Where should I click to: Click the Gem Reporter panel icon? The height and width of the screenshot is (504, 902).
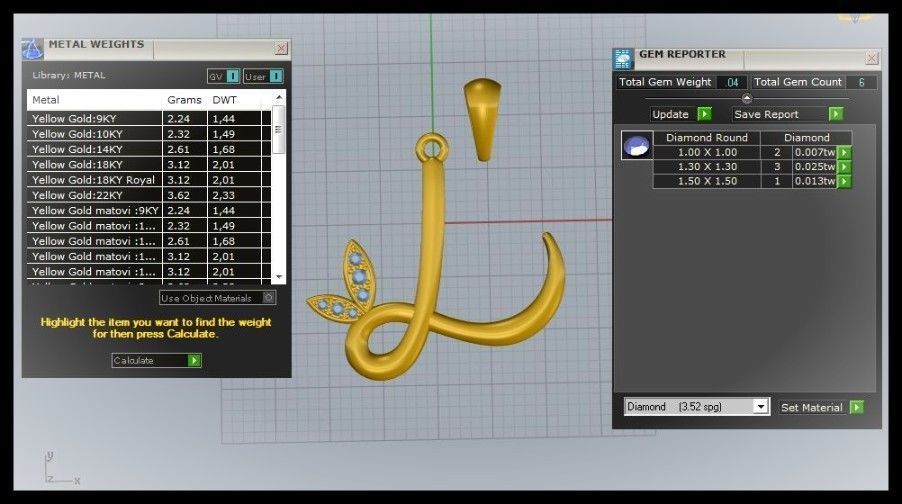tap(622, 59)
